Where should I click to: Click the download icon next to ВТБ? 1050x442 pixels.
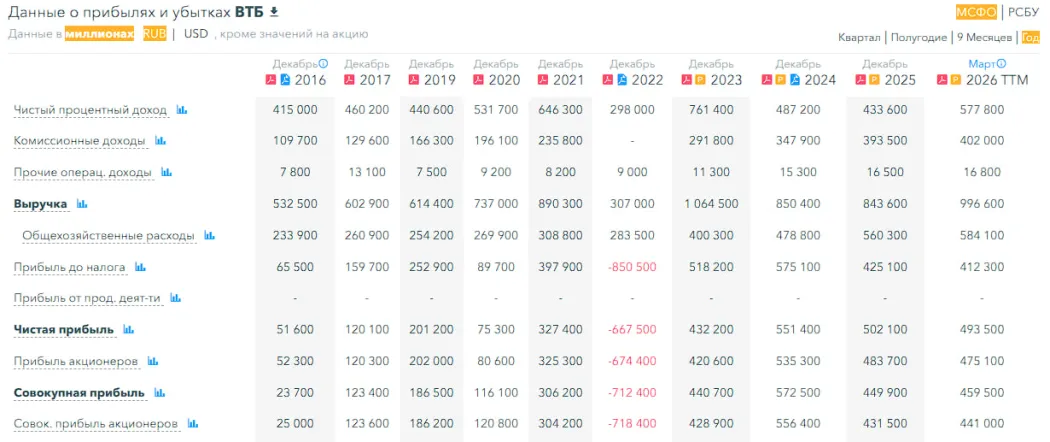coord(274,12)
